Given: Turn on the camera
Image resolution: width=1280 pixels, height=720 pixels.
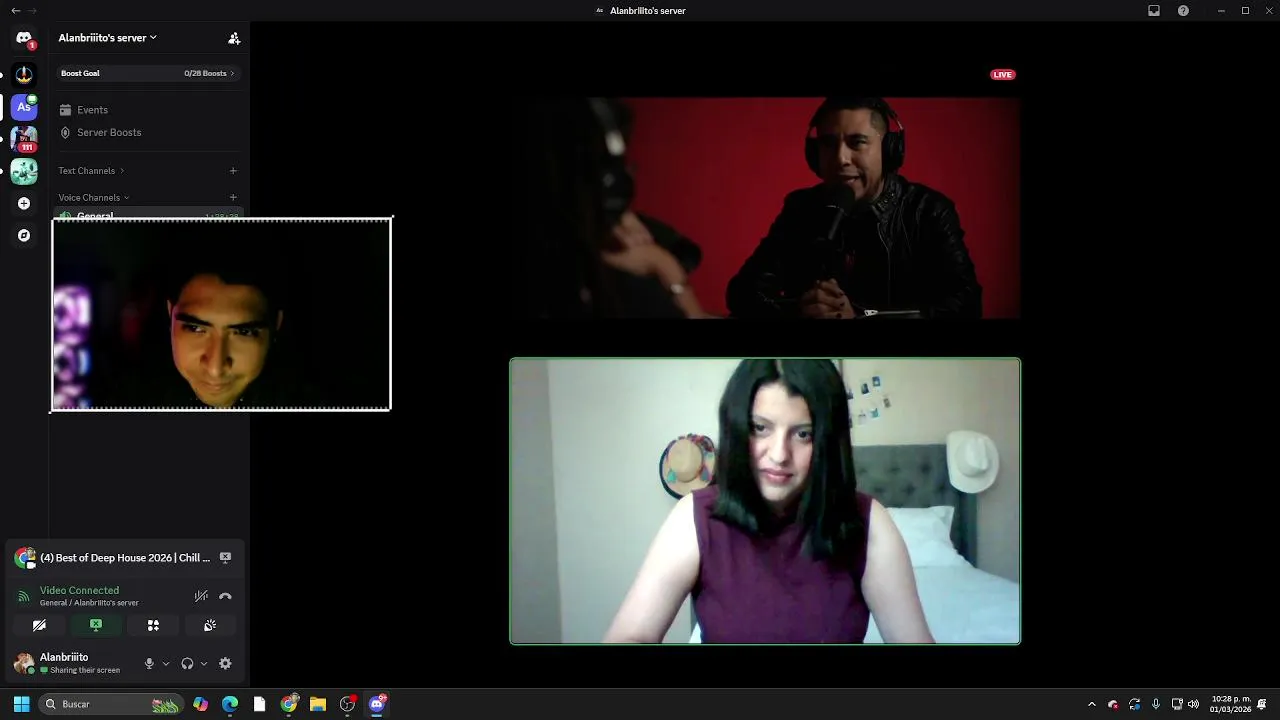Looking at the screenshot, I should pos(39,625).
